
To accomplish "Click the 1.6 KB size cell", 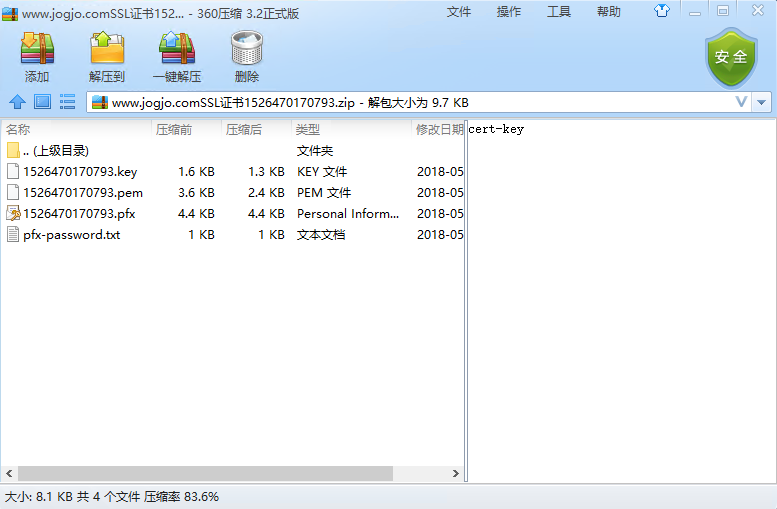I will pyautogui.click(x=196, y=171).
